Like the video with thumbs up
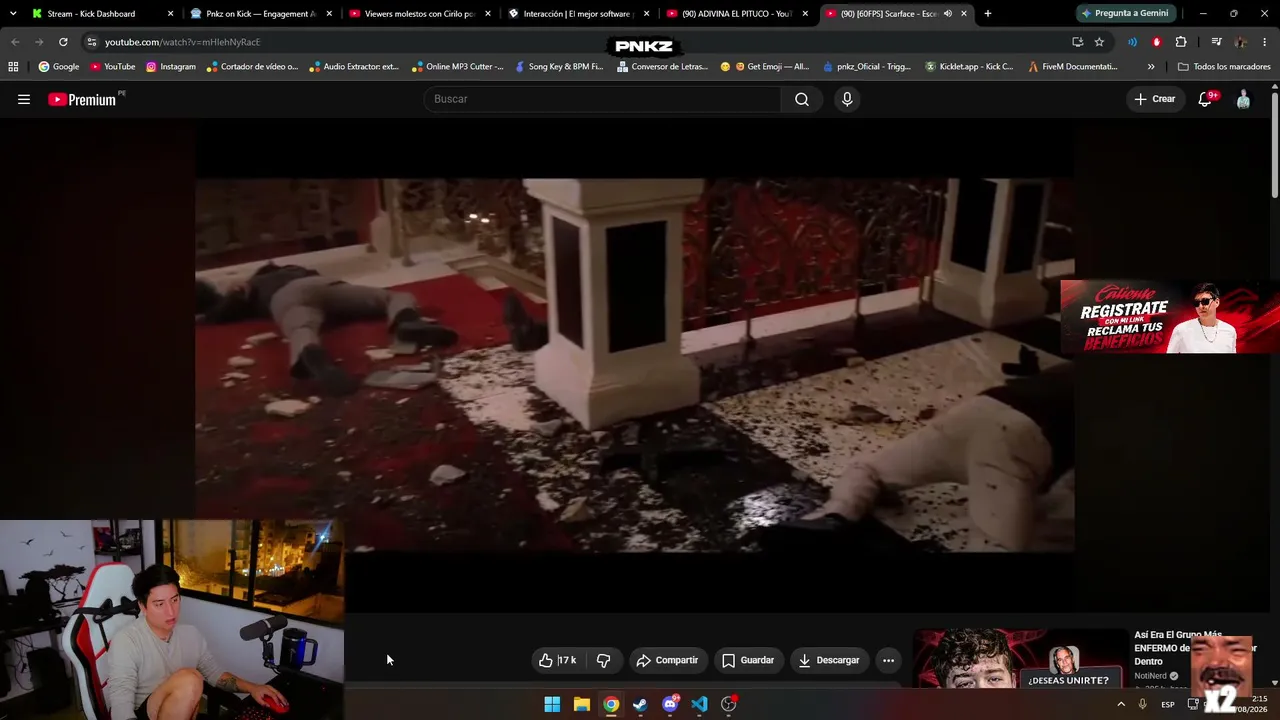 (558, 660)
